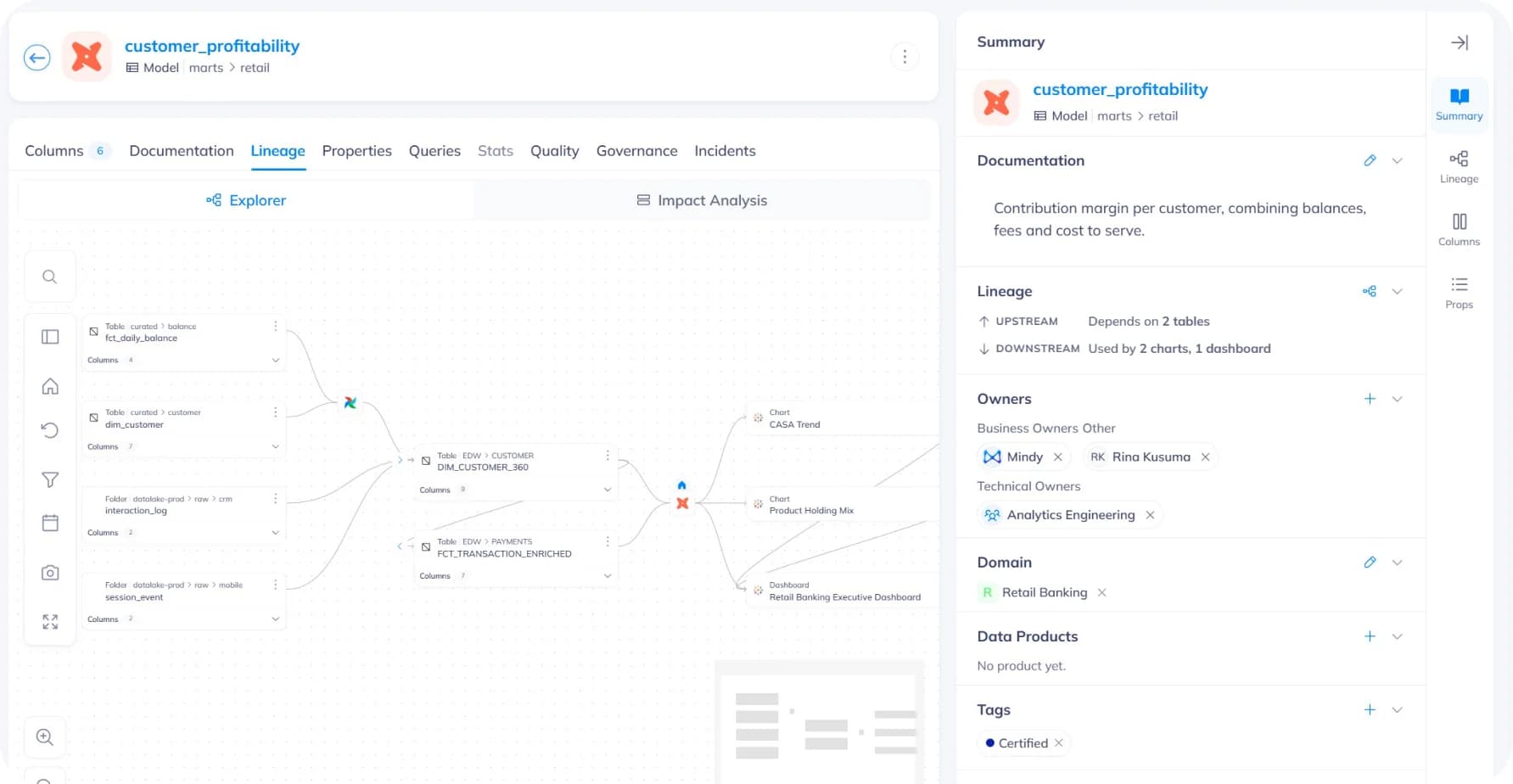The image size is (1513, 784).
Task: Remove owner Rina Kusuma
Action: [1205, 457]
